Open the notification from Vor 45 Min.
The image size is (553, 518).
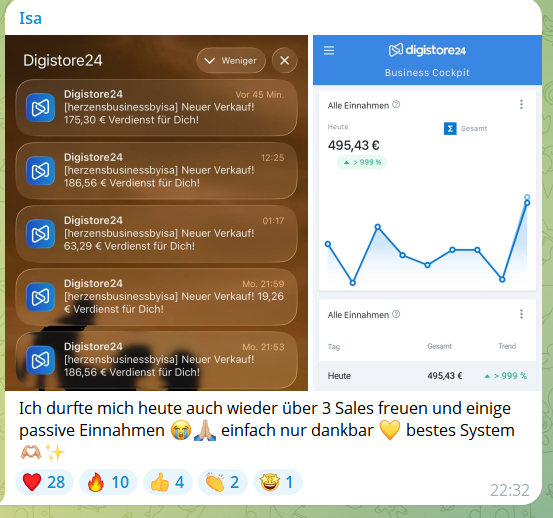pos(157,108)
